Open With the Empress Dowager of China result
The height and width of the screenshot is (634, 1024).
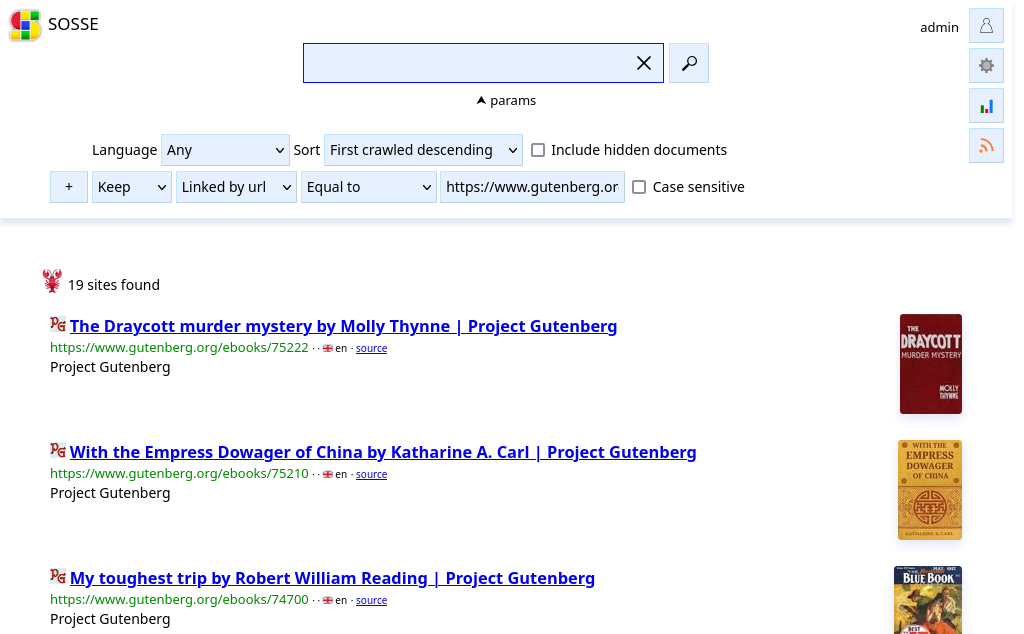coord(383,452)
